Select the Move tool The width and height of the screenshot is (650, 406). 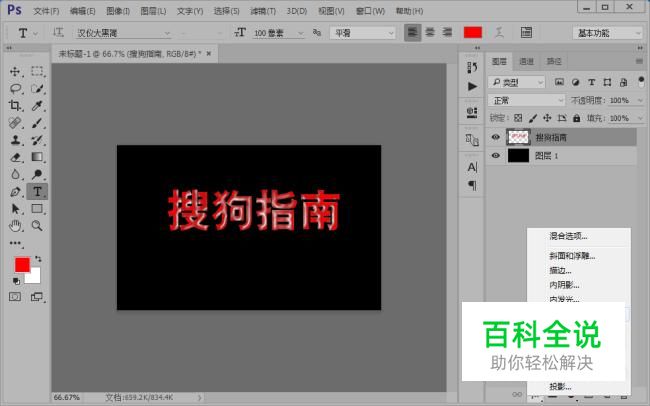click(15, 71)
